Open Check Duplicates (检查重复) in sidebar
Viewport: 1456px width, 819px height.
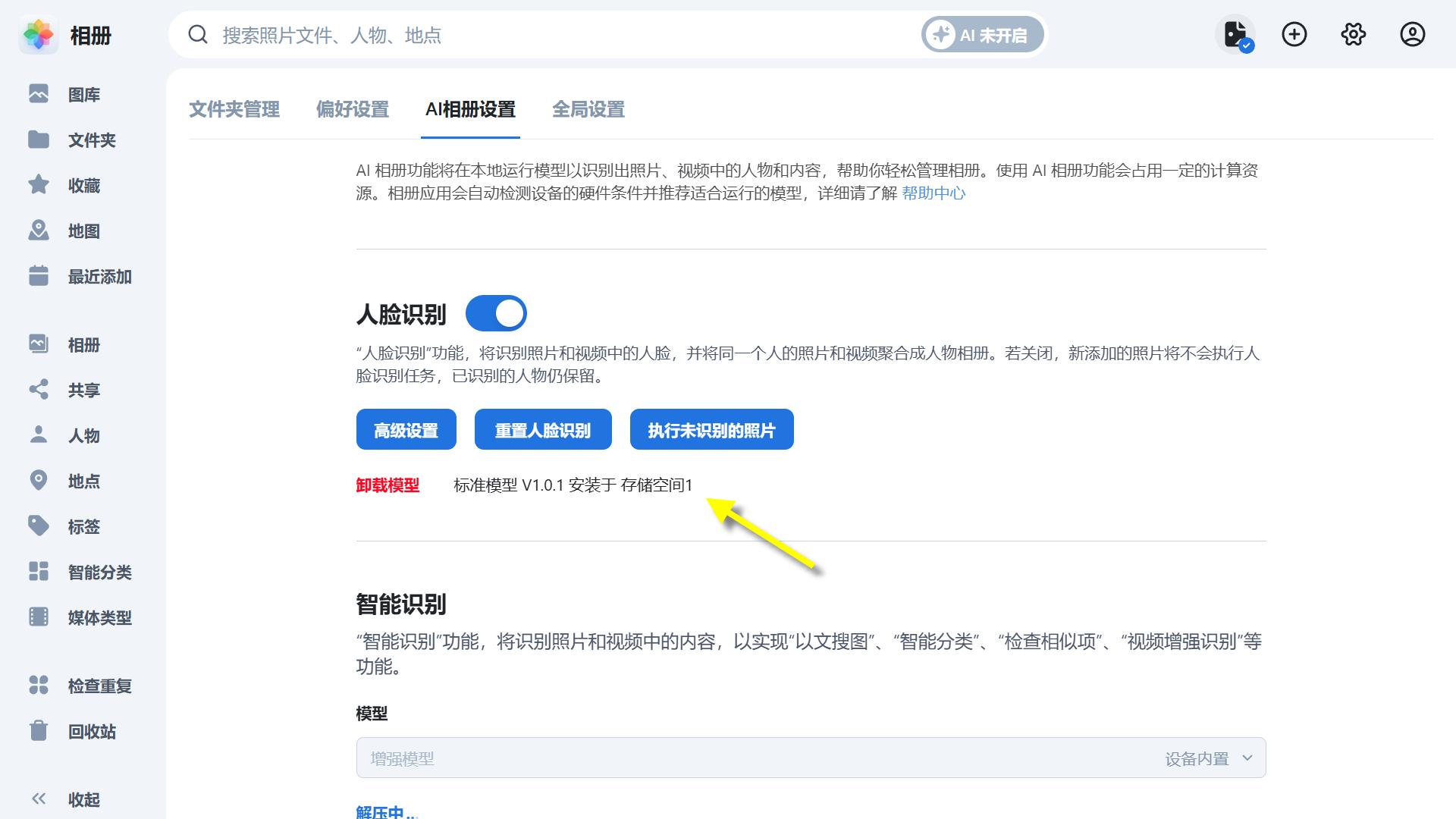click(99, 686)
